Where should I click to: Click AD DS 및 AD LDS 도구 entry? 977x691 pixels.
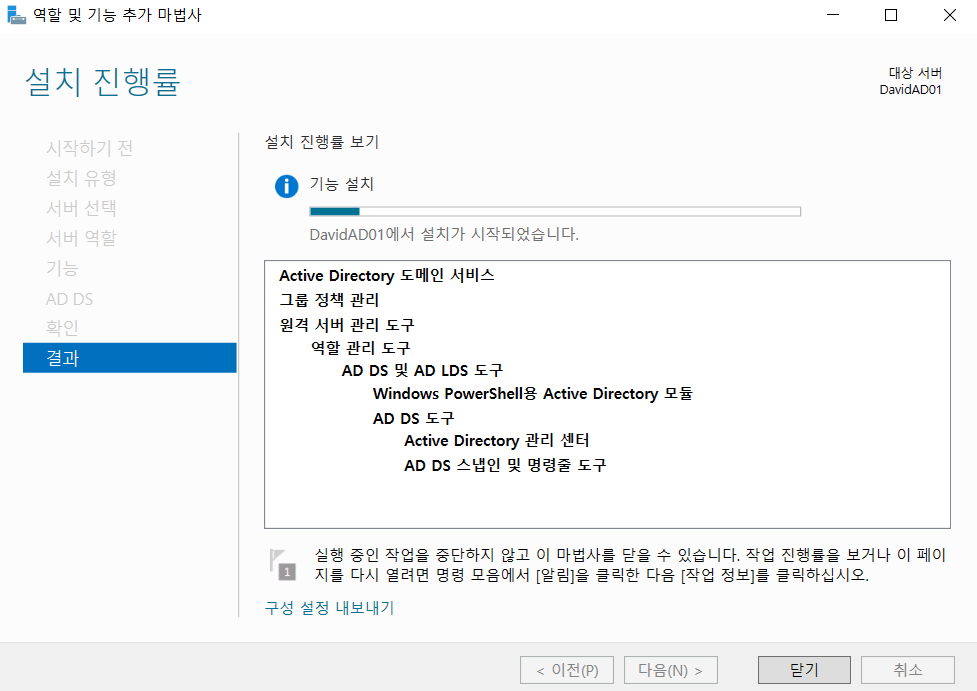(x=422, y=371)
